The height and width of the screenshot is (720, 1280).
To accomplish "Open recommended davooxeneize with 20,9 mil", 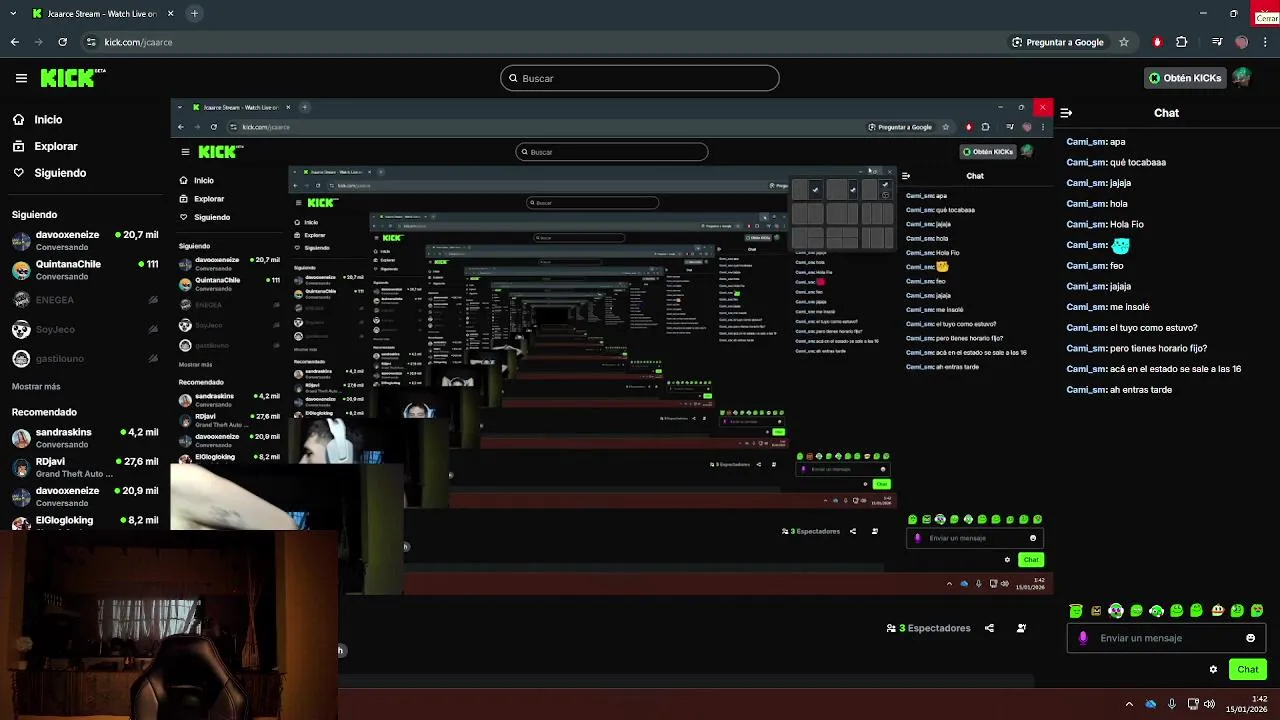I will click(85, 496).
